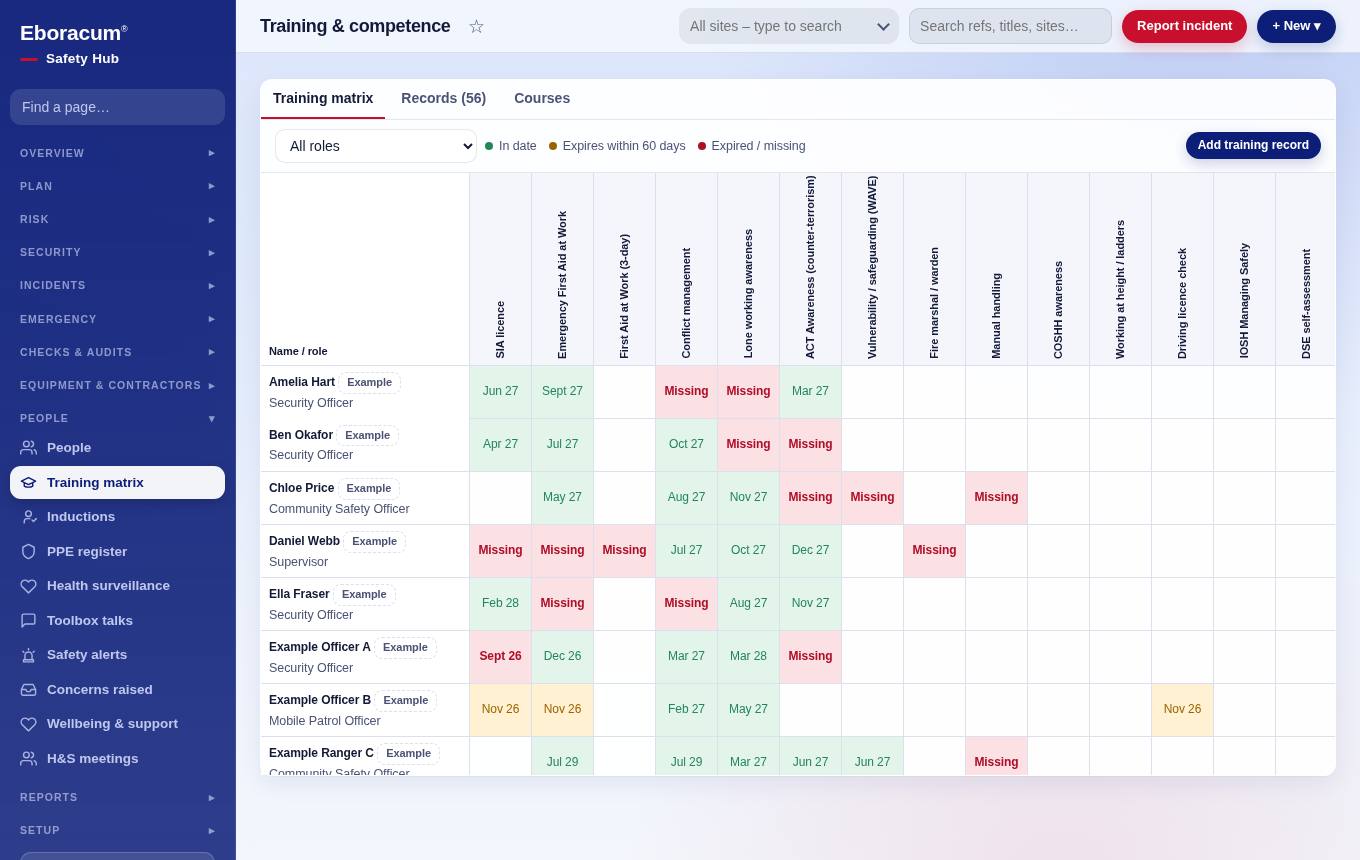Open the All roles dropdown
This screenshot has height=860, width=1360.
[376, 146]
